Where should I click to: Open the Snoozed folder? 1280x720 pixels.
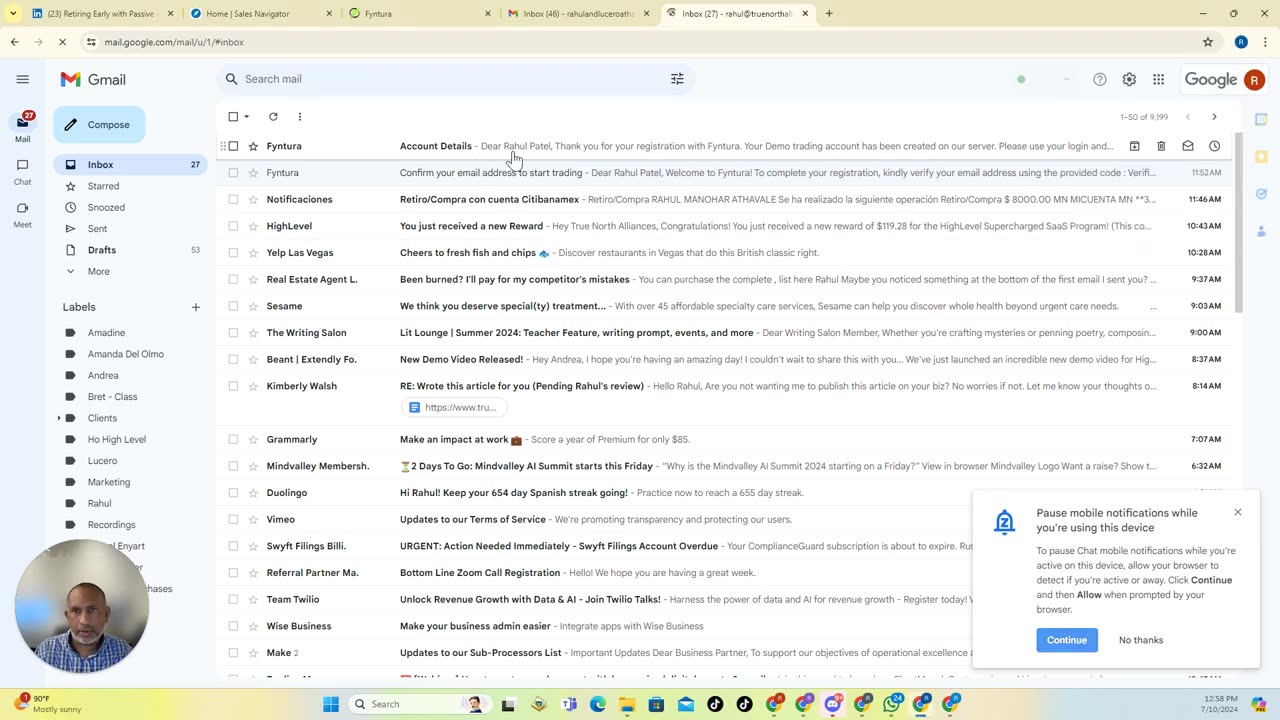click(x=131, y=207)
